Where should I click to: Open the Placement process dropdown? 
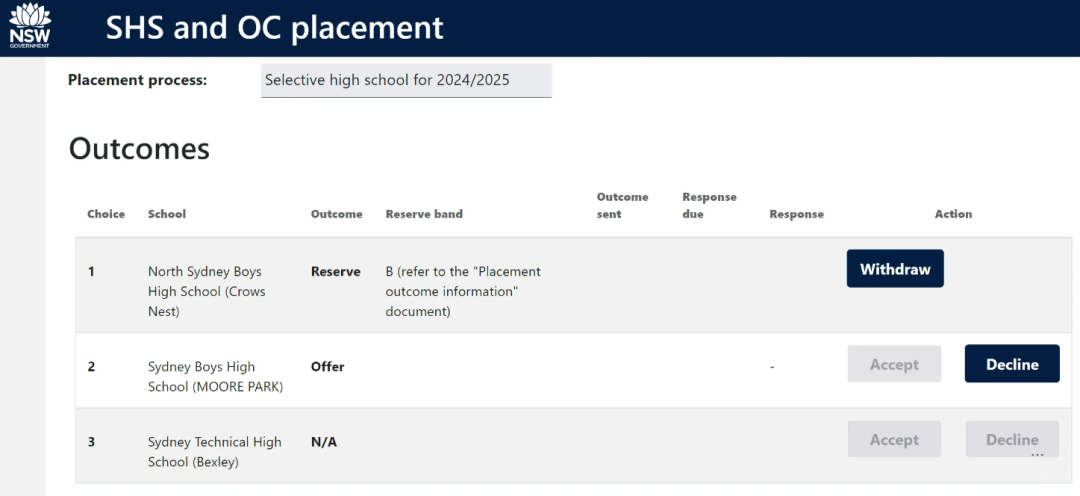[406, 80]
